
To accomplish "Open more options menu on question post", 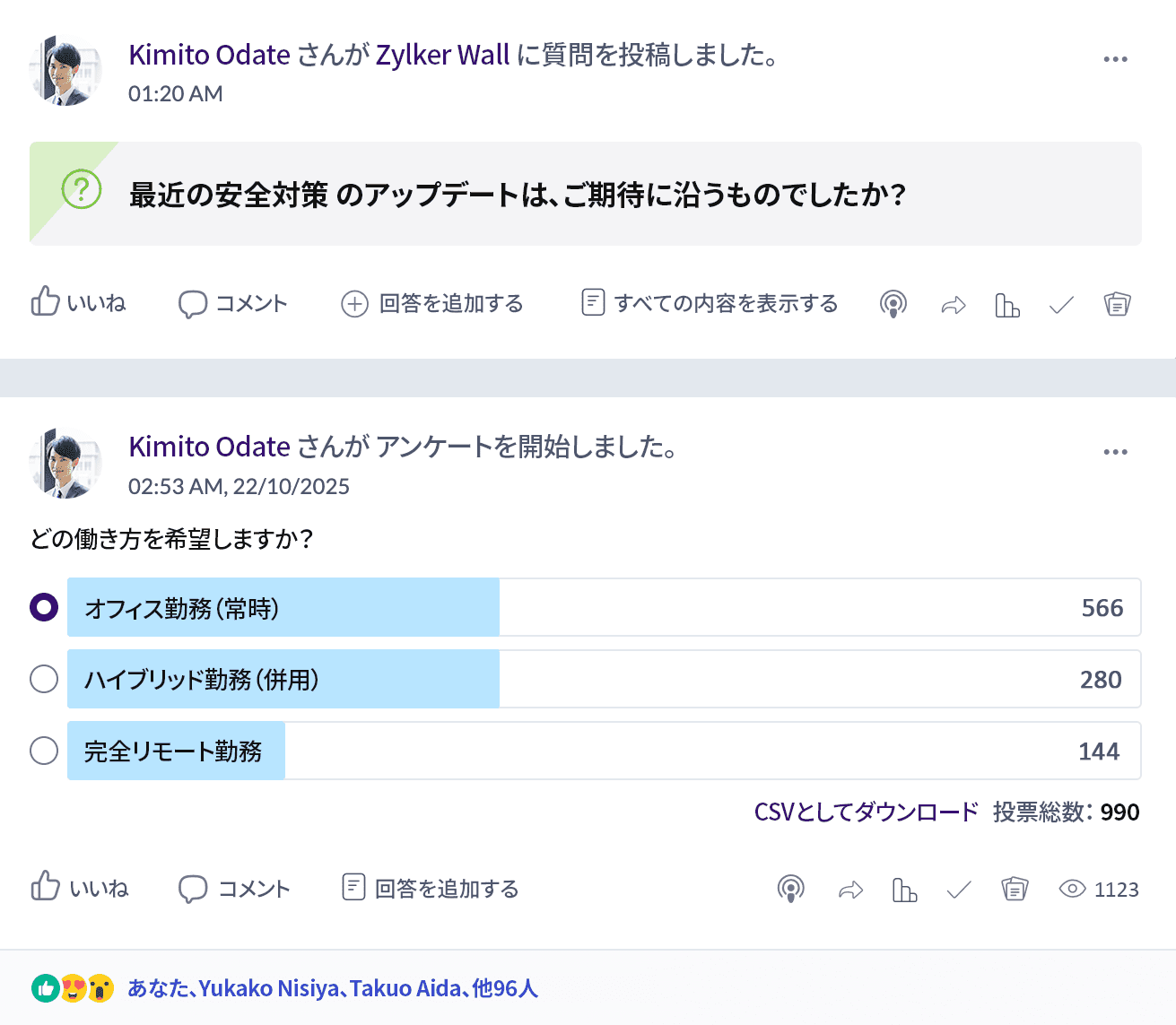I will (1115, 59).
